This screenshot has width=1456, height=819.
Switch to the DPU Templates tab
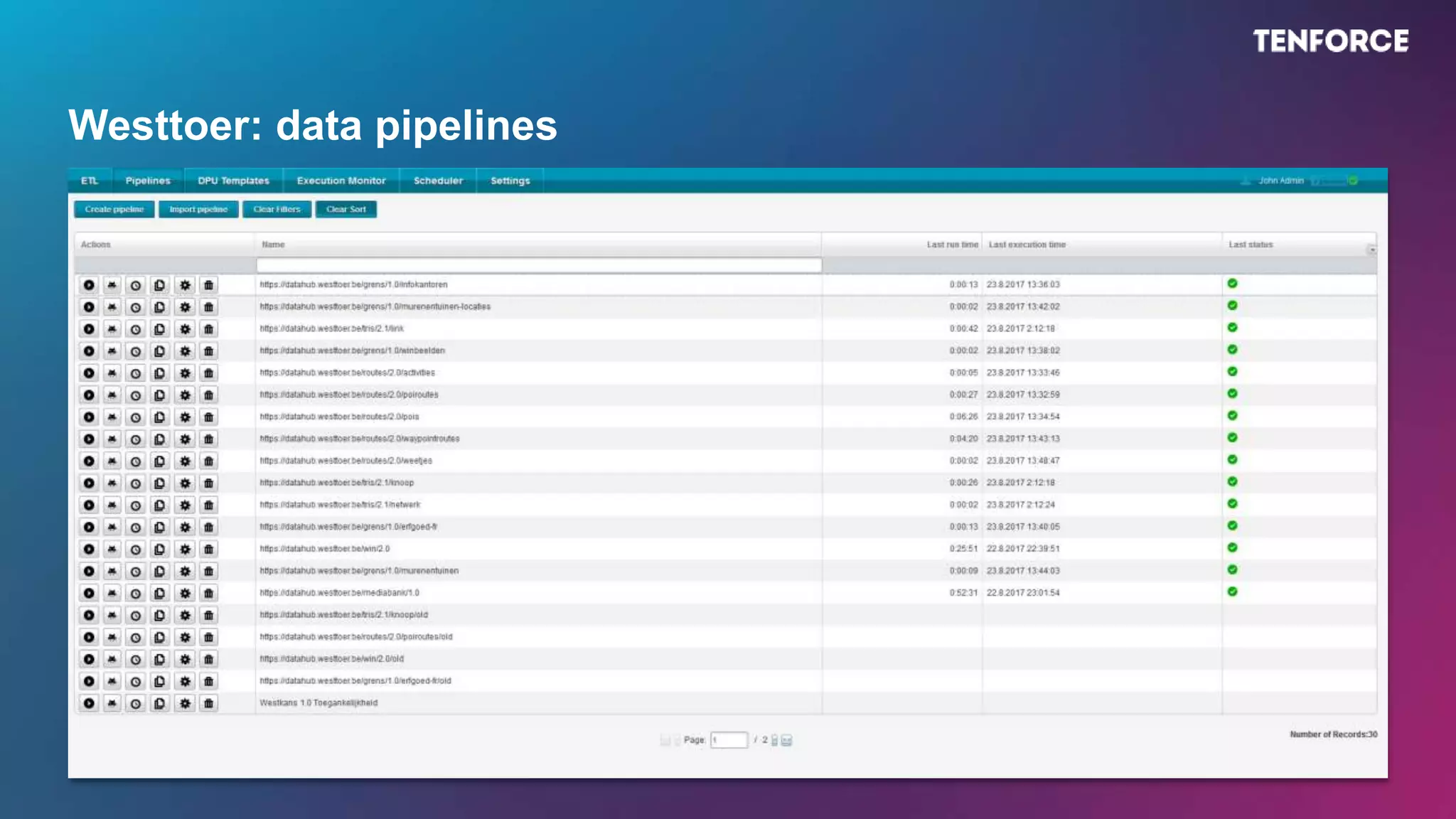point(233,181)
